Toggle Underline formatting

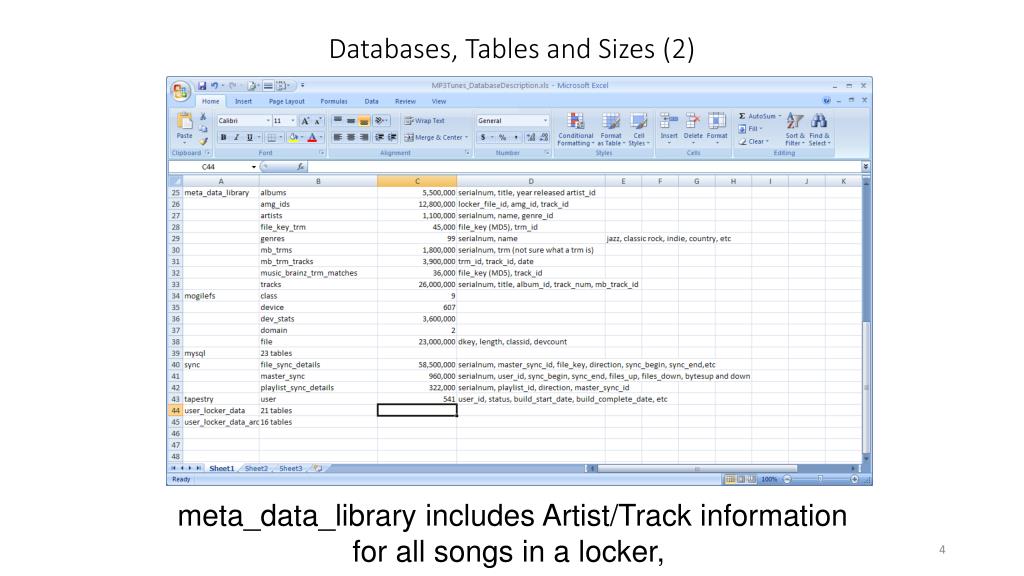[249, 137]
